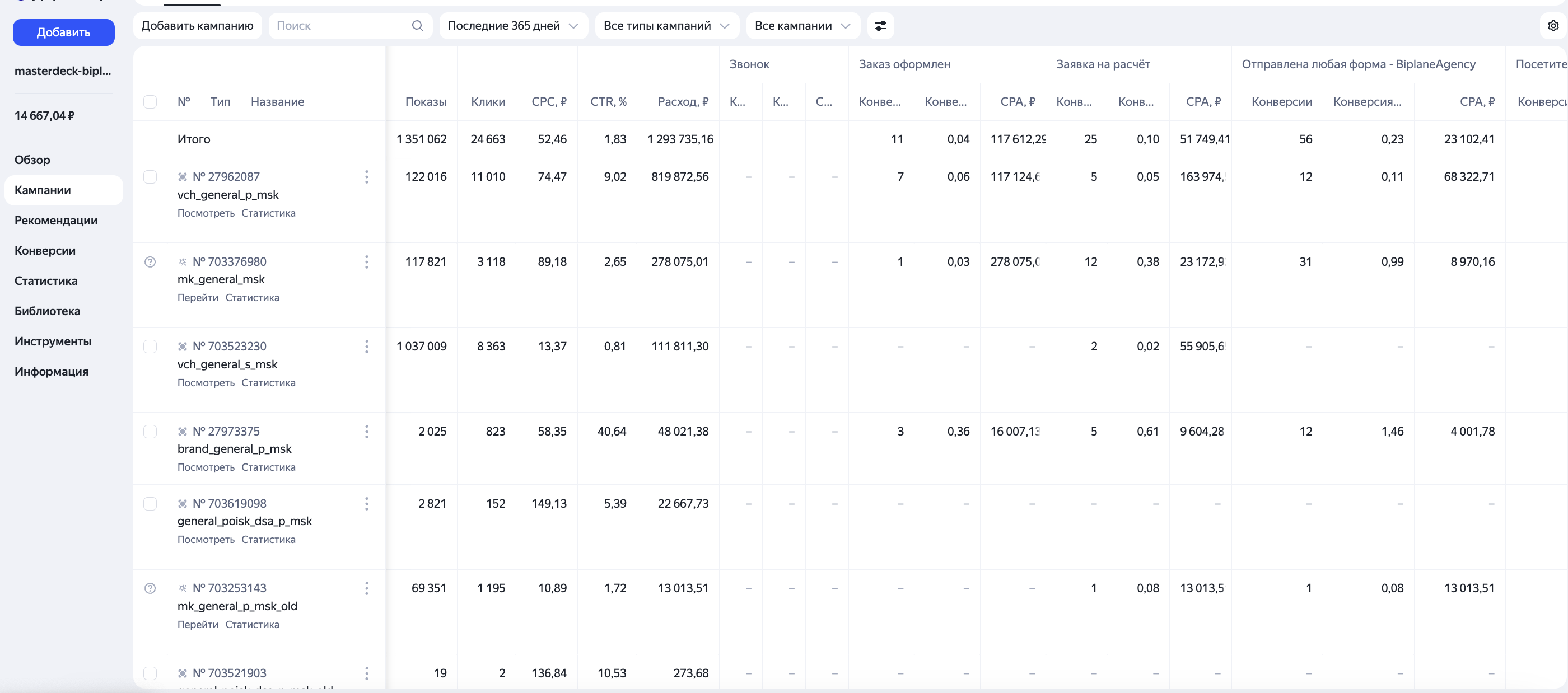Open Статистика in the sidebar
Screen dimensions: 1568x693
point(46,281)
